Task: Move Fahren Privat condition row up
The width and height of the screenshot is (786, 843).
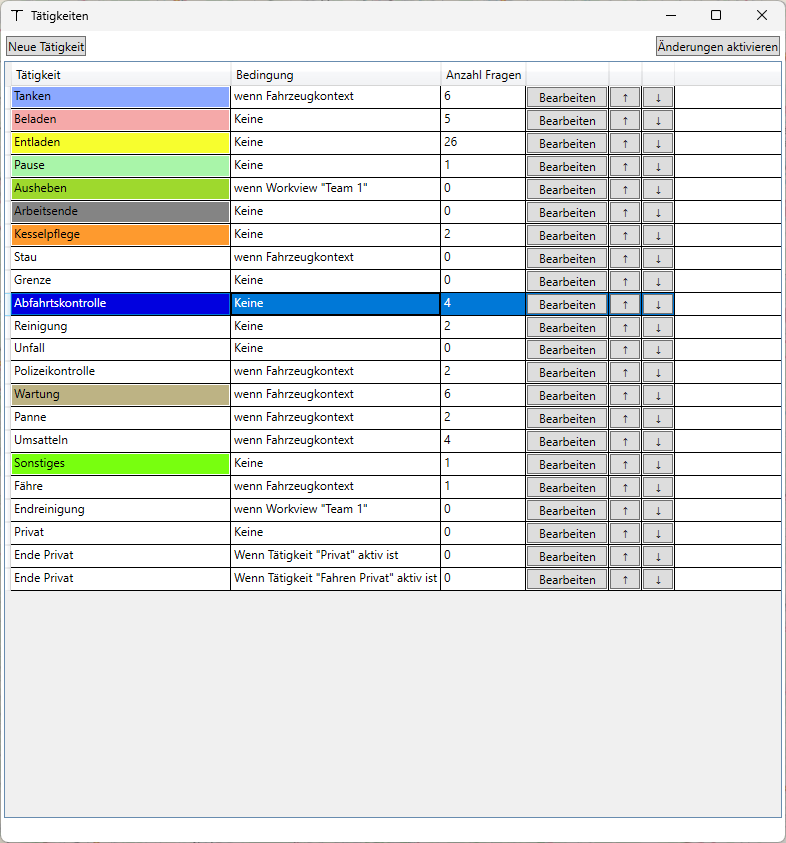Action: point(625,580)
